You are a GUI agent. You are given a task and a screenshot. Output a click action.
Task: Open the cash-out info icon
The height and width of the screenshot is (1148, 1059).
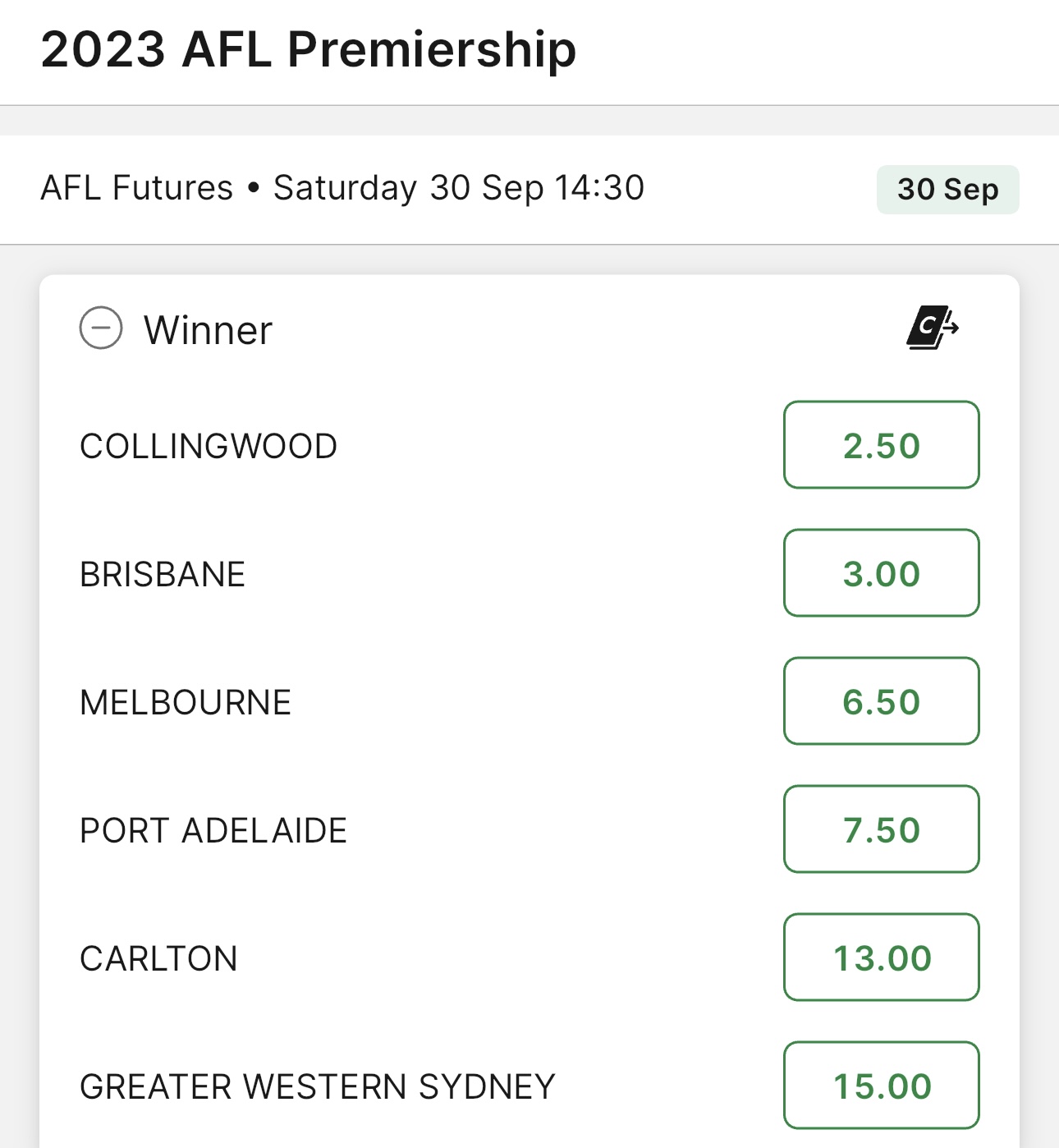pos(933,328)
